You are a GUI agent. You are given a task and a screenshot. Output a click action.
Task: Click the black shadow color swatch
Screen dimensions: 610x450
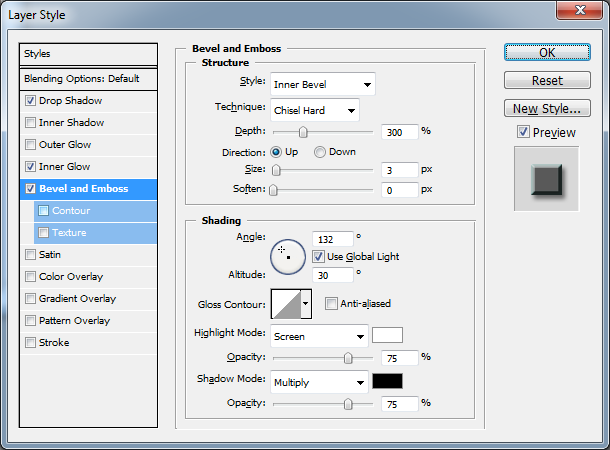[x=387, y=381]
